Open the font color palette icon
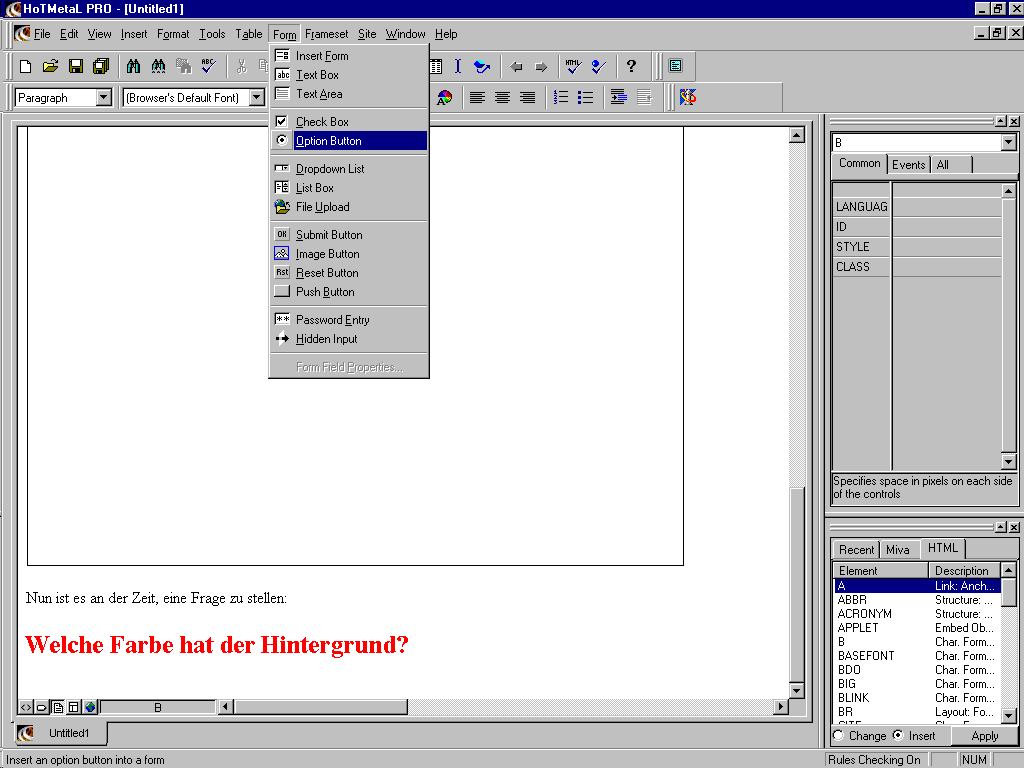 tap(444, 98)
